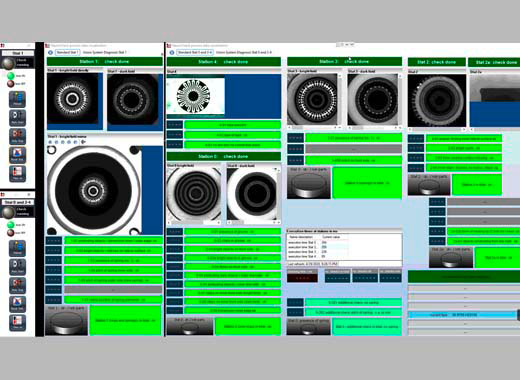Click the arrow icon above Stat 1 bright field image
Image resolution: width=520 pixels, height=380 pixels.
pyautogui.click(x=83, y=142)
